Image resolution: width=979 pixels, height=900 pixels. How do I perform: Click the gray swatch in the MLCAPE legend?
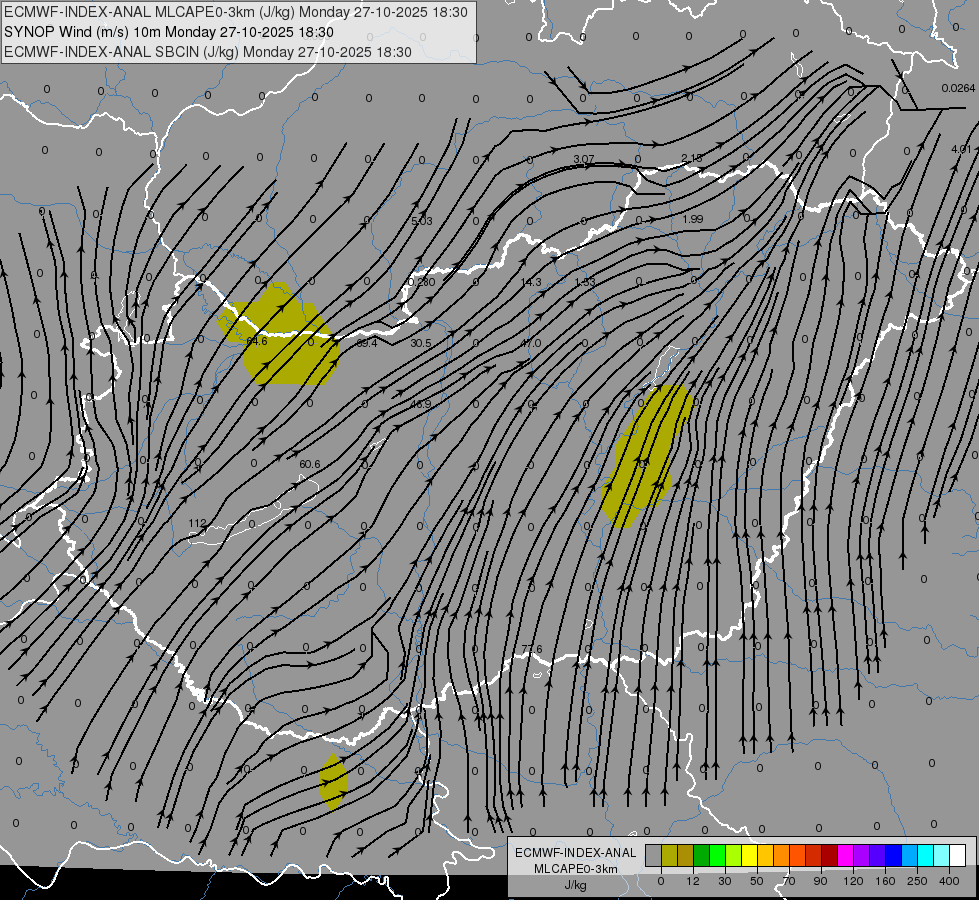654,855
